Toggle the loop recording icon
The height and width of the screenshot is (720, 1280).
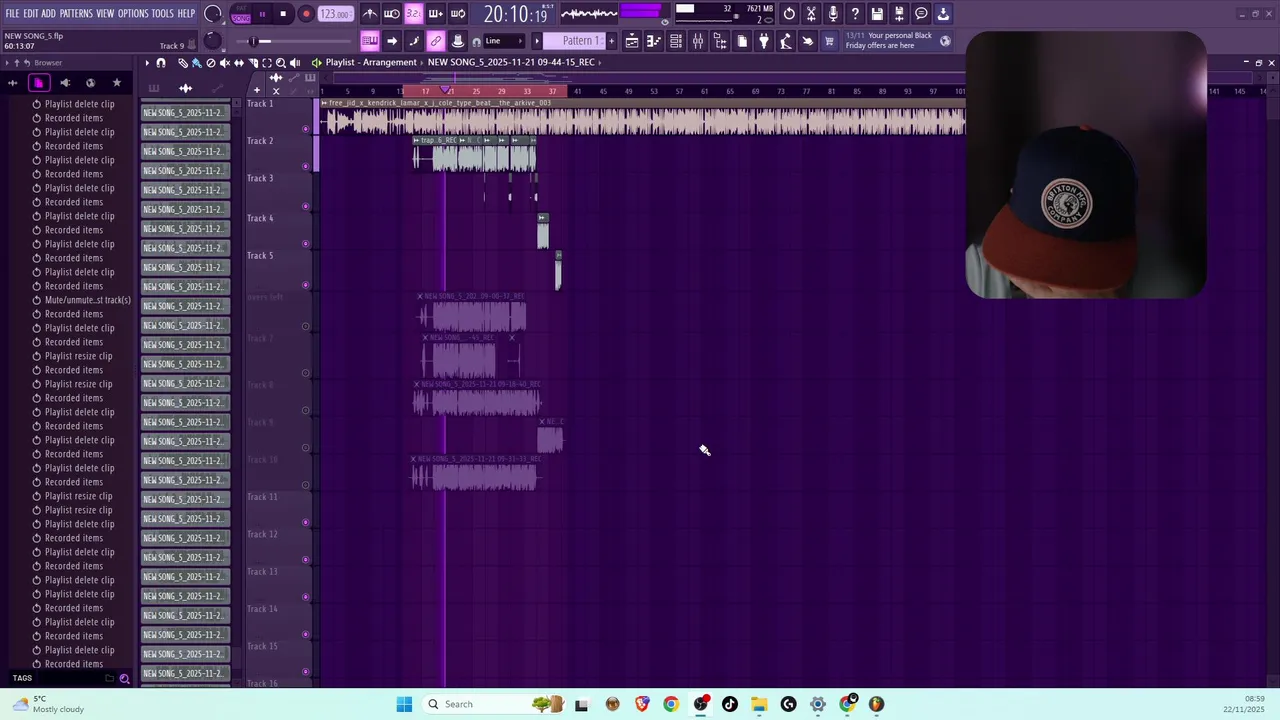[457, 14]
